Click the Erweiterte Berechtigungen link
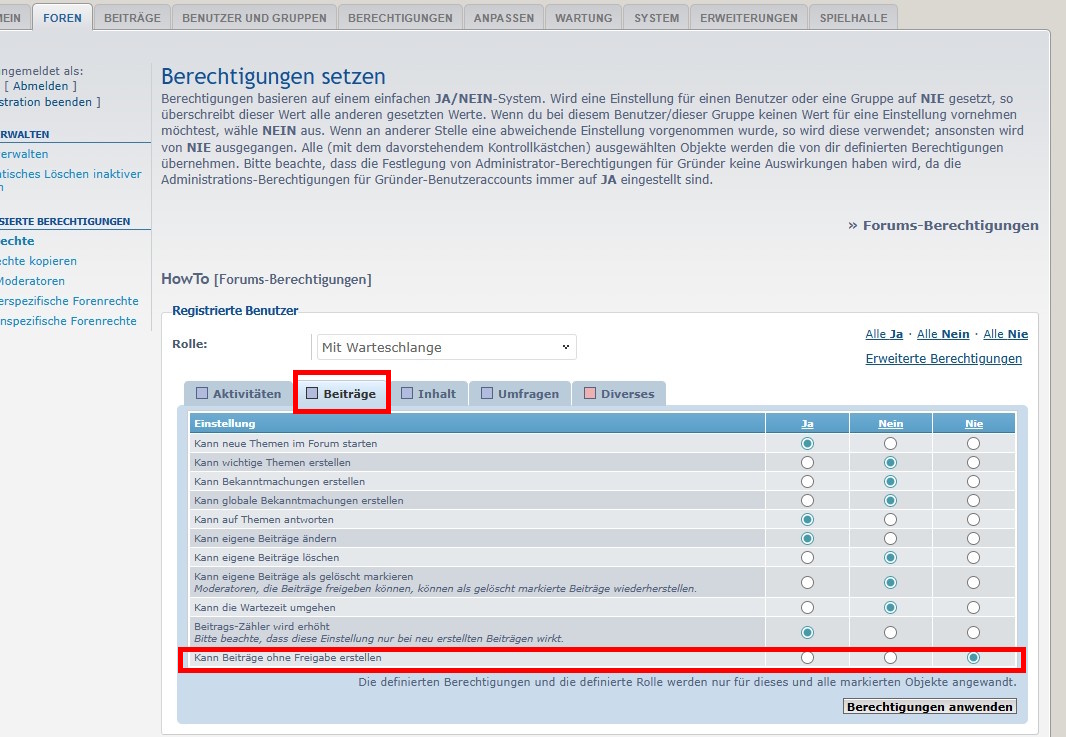This screenshot has height=737, width=1066. [943, 358]
